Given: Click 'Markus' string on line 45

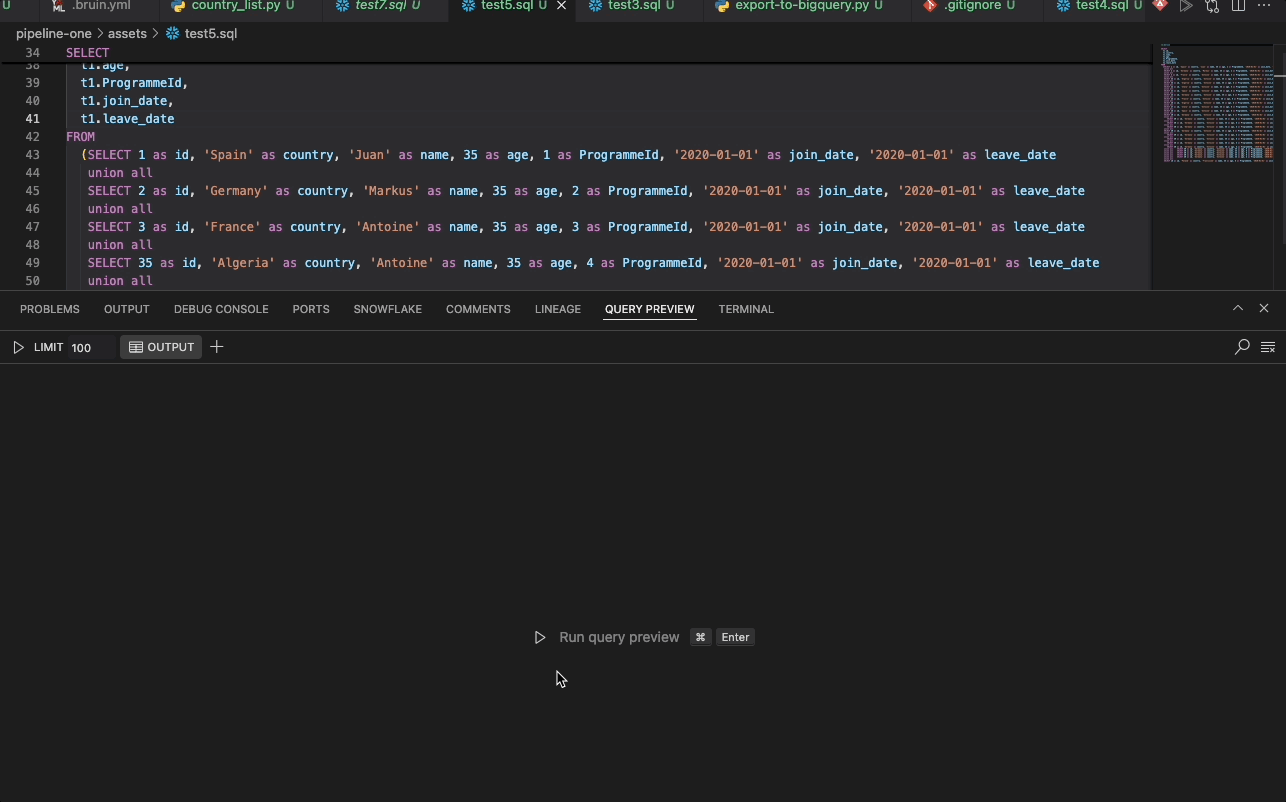Looking at the screenshot, I should [392, 191].
